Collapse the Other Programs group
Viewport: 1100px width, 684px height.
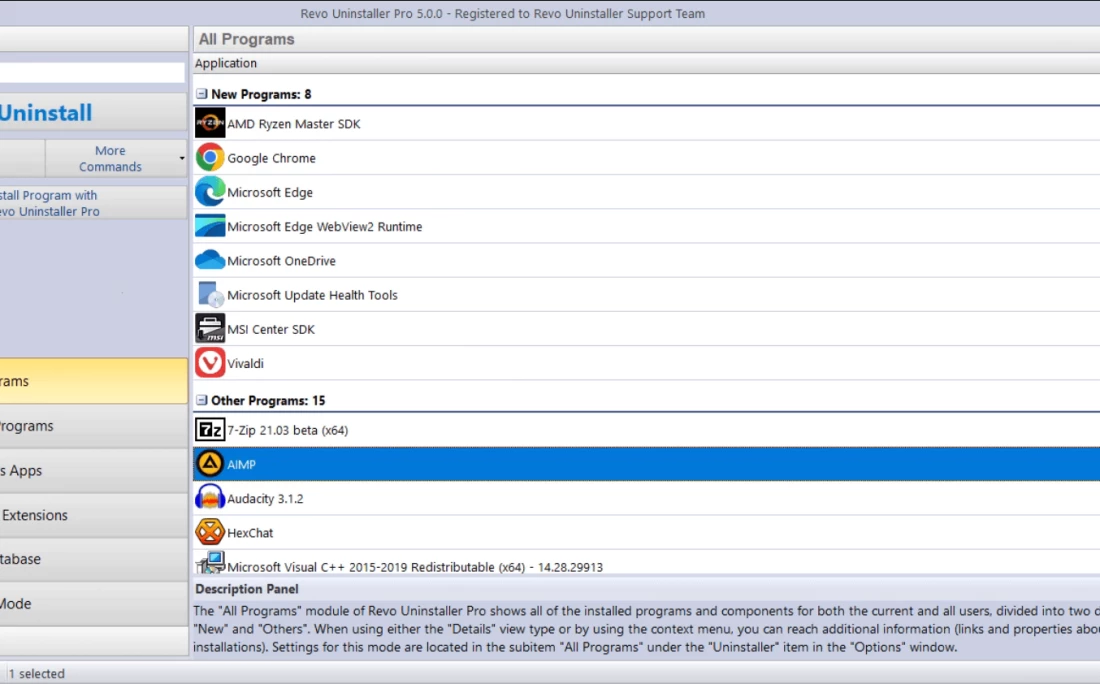[202, 400]
